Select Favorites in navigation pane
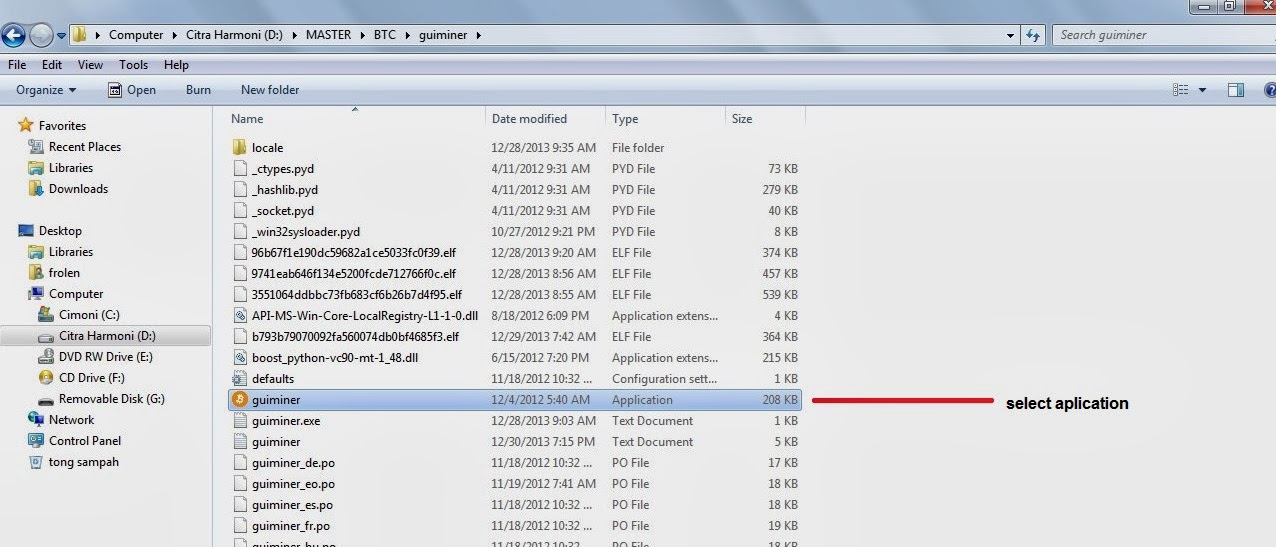This screenshot has width=1276, height=547. click(x=62, y=126)
